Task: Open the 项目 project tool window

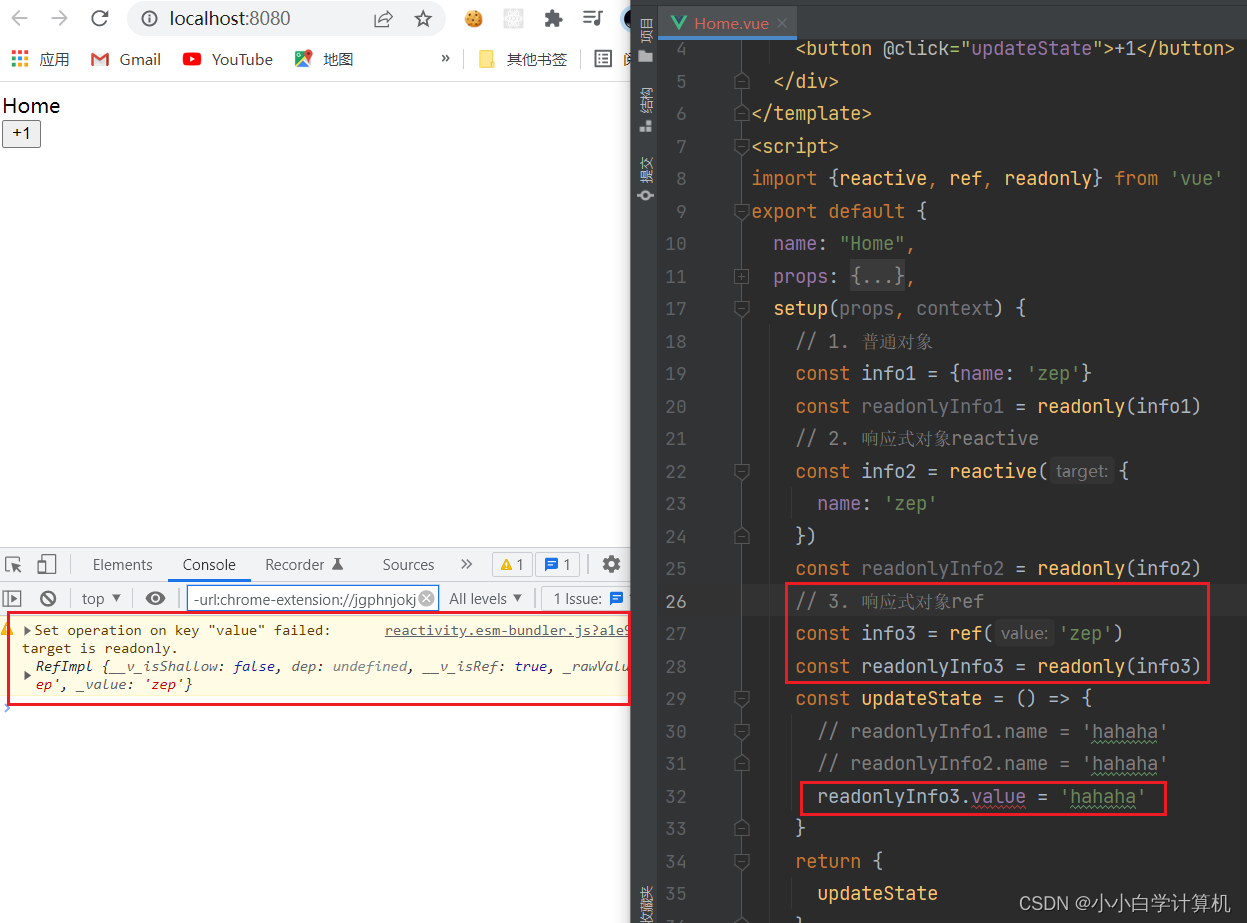Action: tap(646, 40)
